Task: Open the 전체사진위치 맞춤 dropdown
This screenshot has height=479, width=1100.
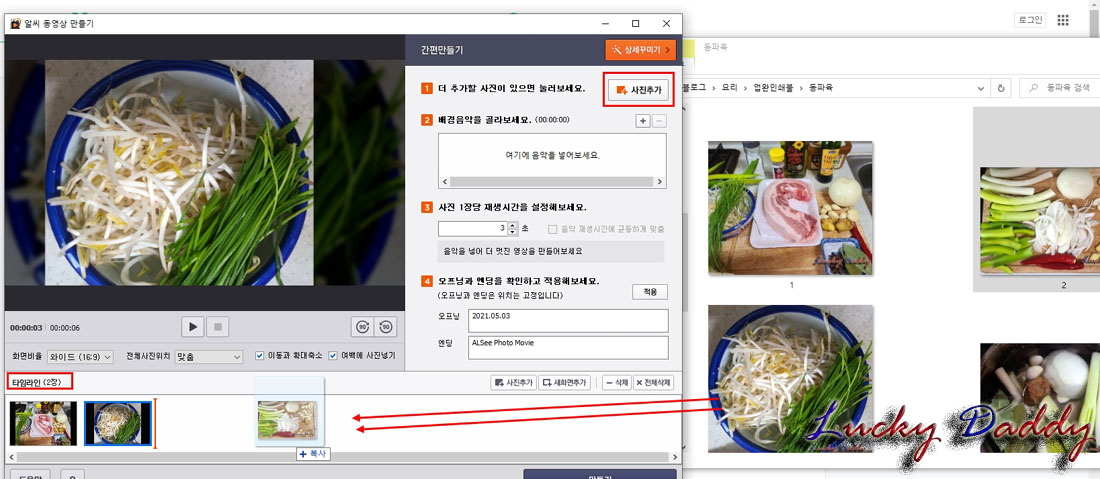Action: (208, 357)
